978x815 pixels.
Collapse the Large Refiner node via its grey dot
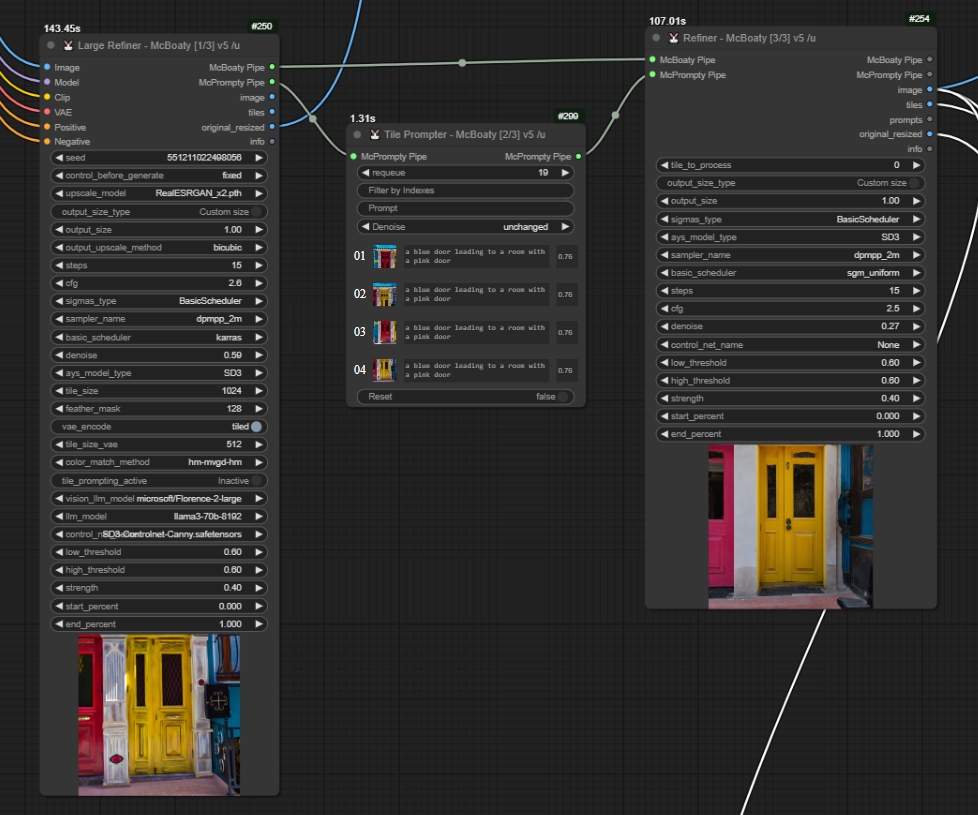click(x=51, y=46)
